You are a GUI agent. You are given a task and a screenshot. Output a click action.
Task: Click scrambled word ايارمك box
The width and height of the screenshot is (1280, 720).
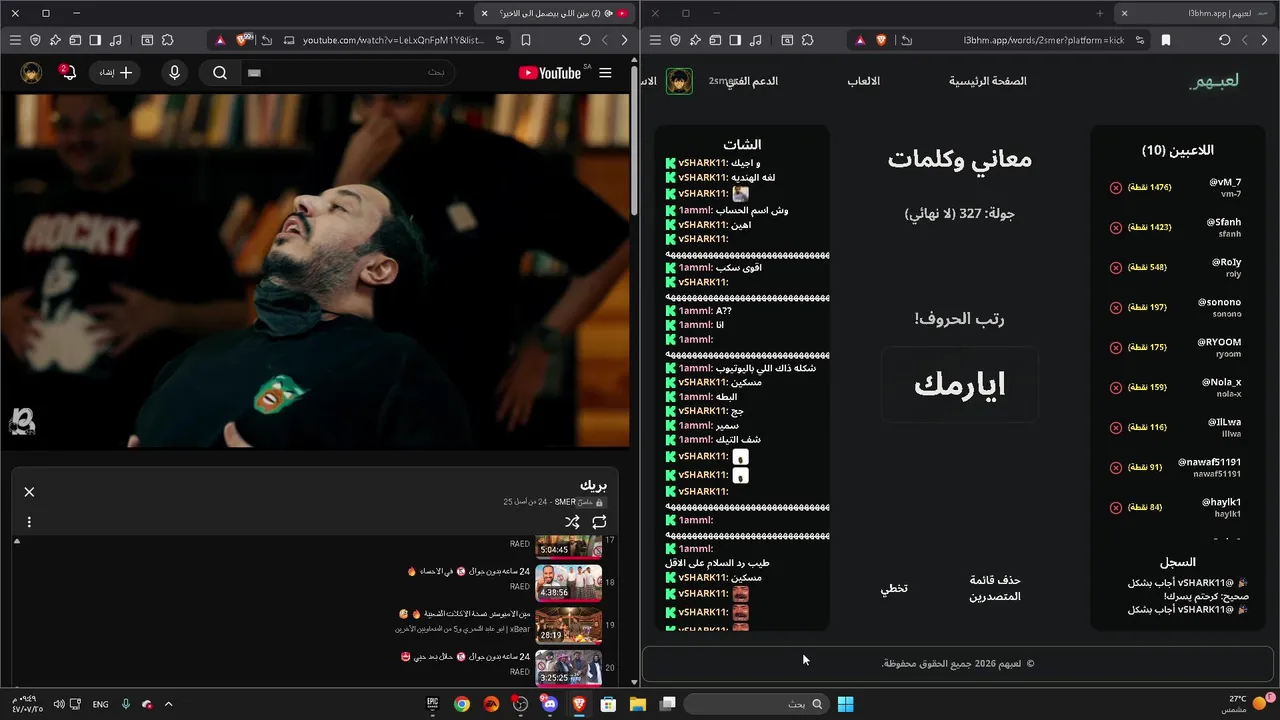[x=960, y=384]
